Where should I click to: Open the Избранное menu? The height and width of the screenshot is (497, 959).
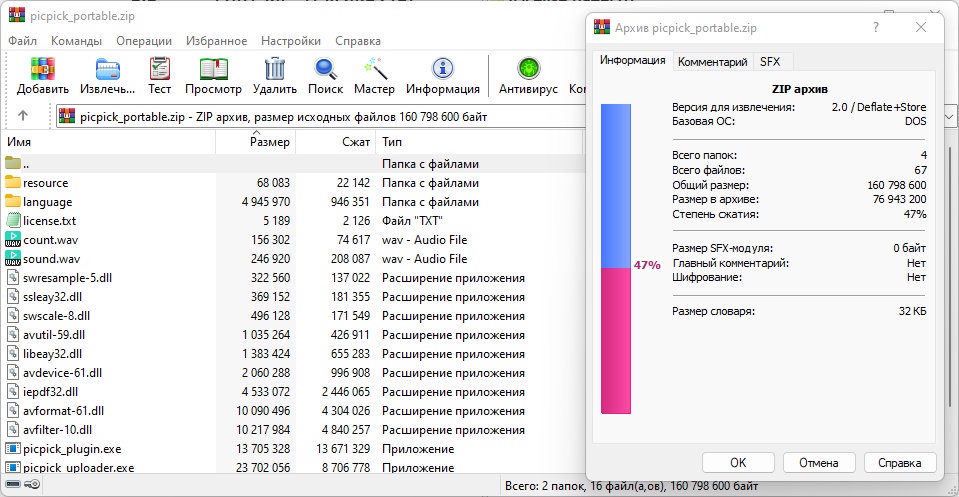217,41
